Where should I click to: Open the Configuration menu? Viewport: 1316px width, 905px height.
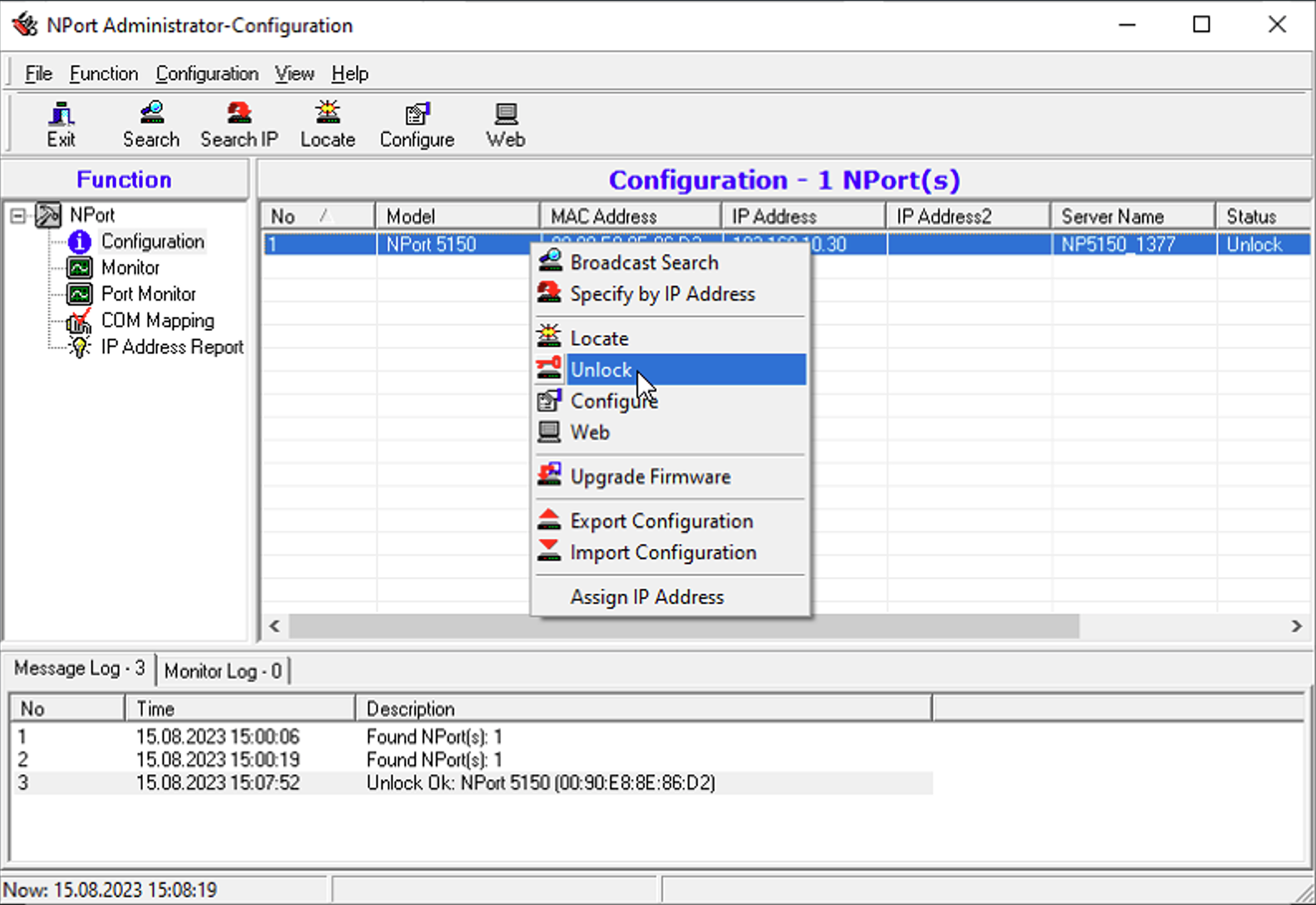(x=207, y=74)
